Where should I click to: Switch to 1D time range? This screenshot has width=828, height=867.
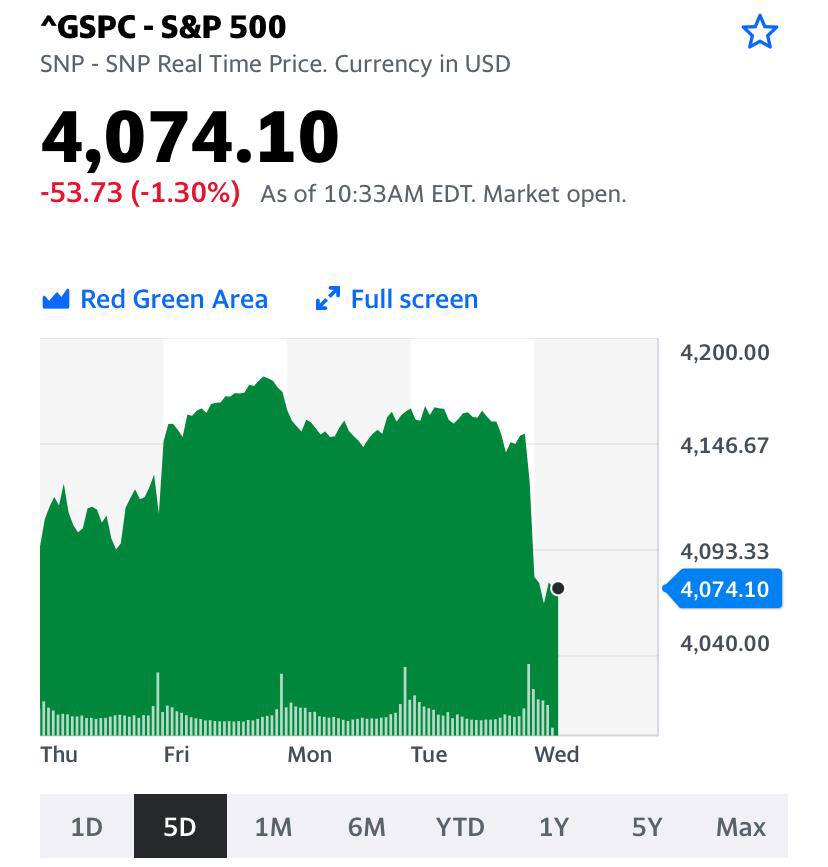tap(87, 827)
